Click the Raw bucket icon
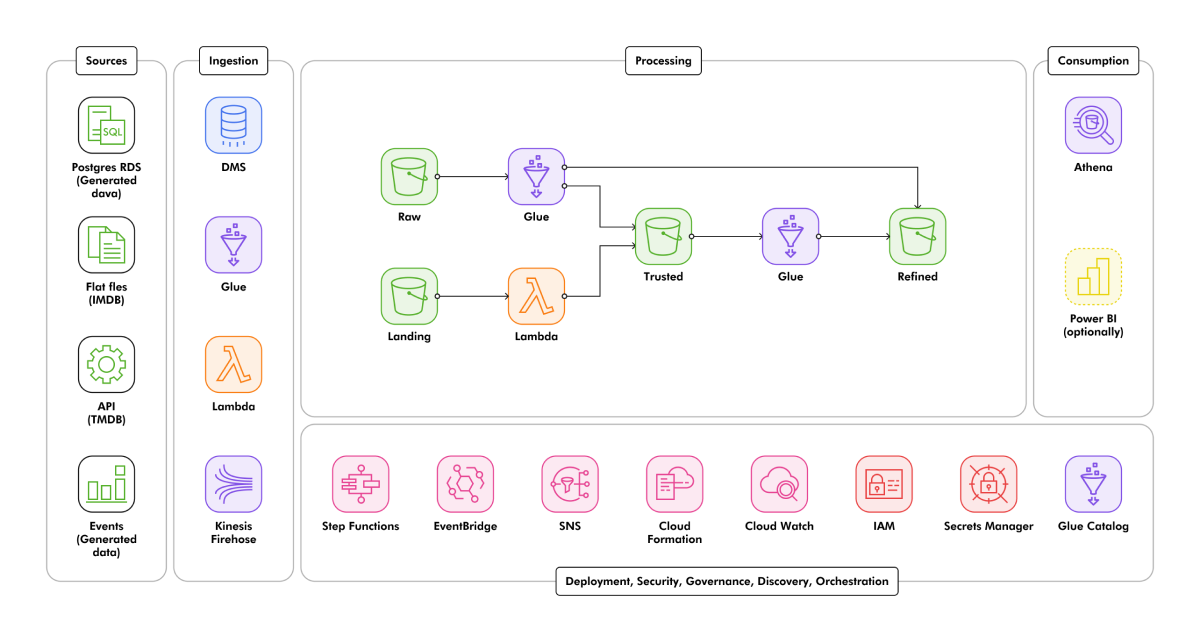The height and width of the screenshot is (642, 1200). point(409,176)
